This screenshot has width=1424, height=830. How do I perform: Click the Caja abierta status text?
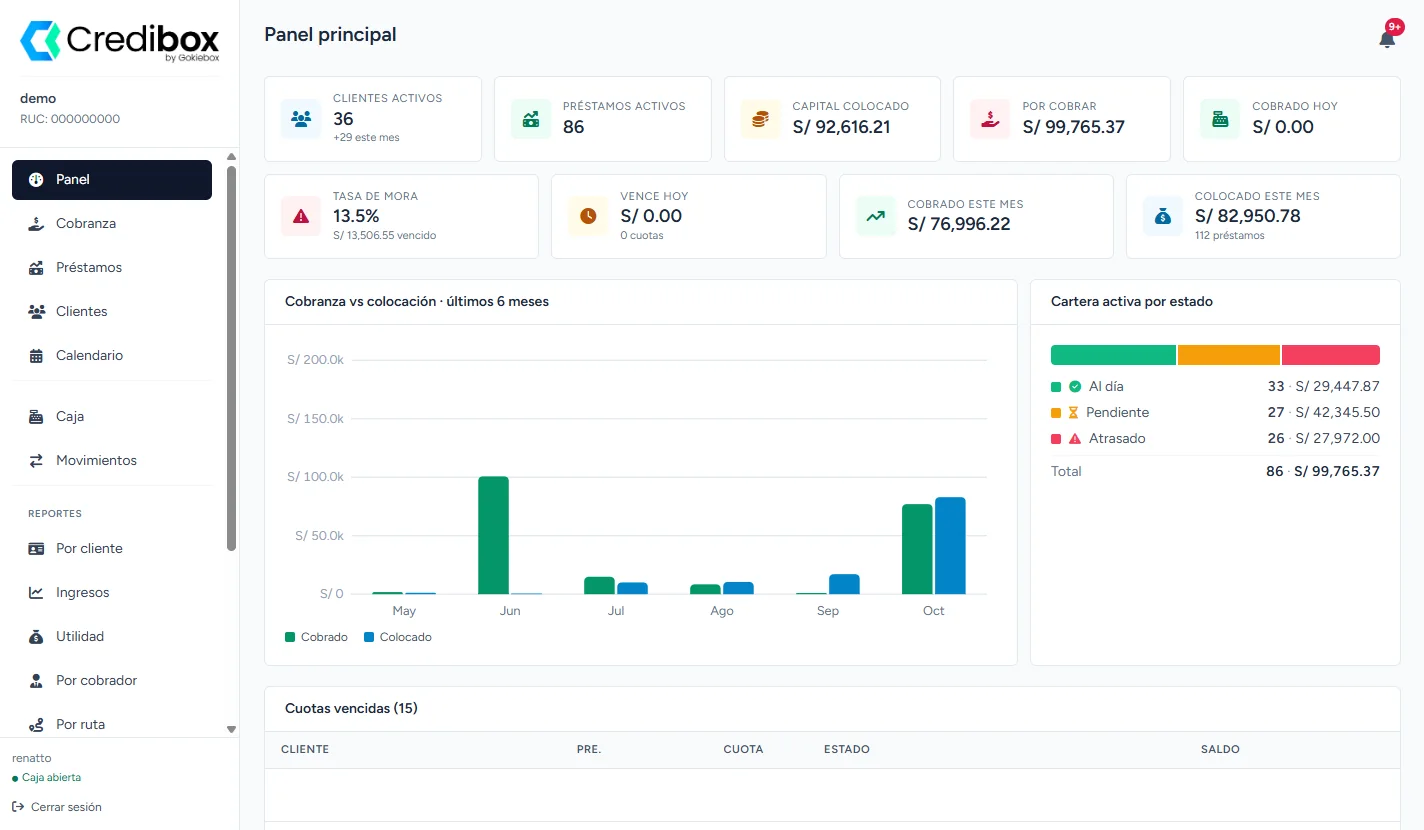pyautogui.click(x=51, y=777)
